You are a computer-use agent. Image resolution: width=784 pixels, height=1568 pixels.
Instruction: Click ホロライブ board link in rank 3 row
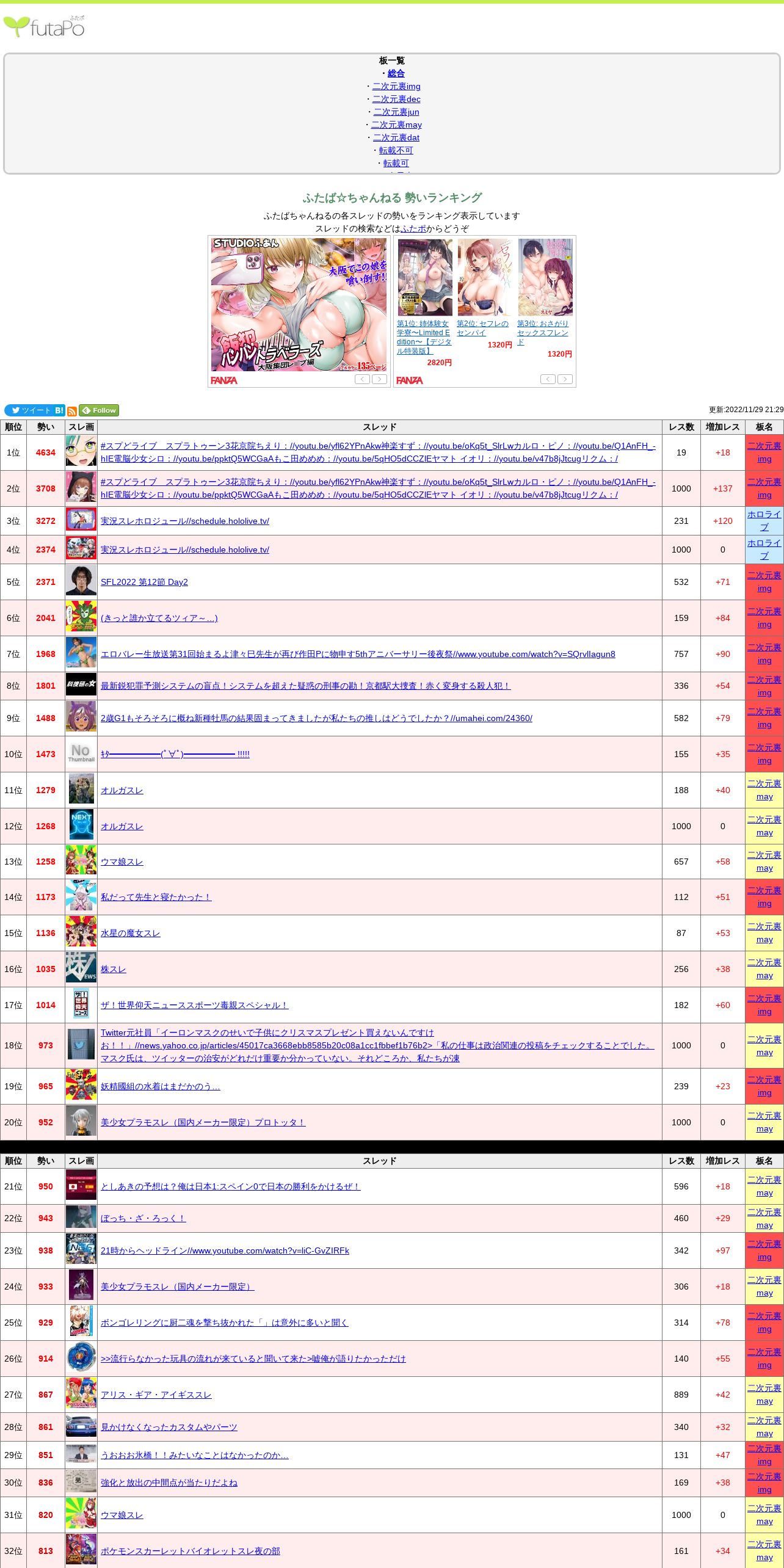coord(764,521)
